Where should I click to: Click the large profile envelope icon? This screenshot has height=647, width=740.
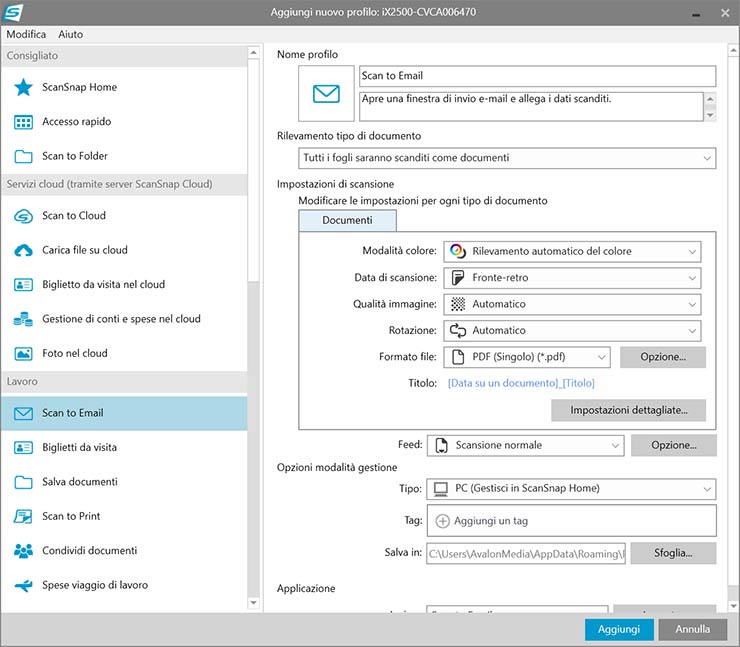[x=326, y=93]
